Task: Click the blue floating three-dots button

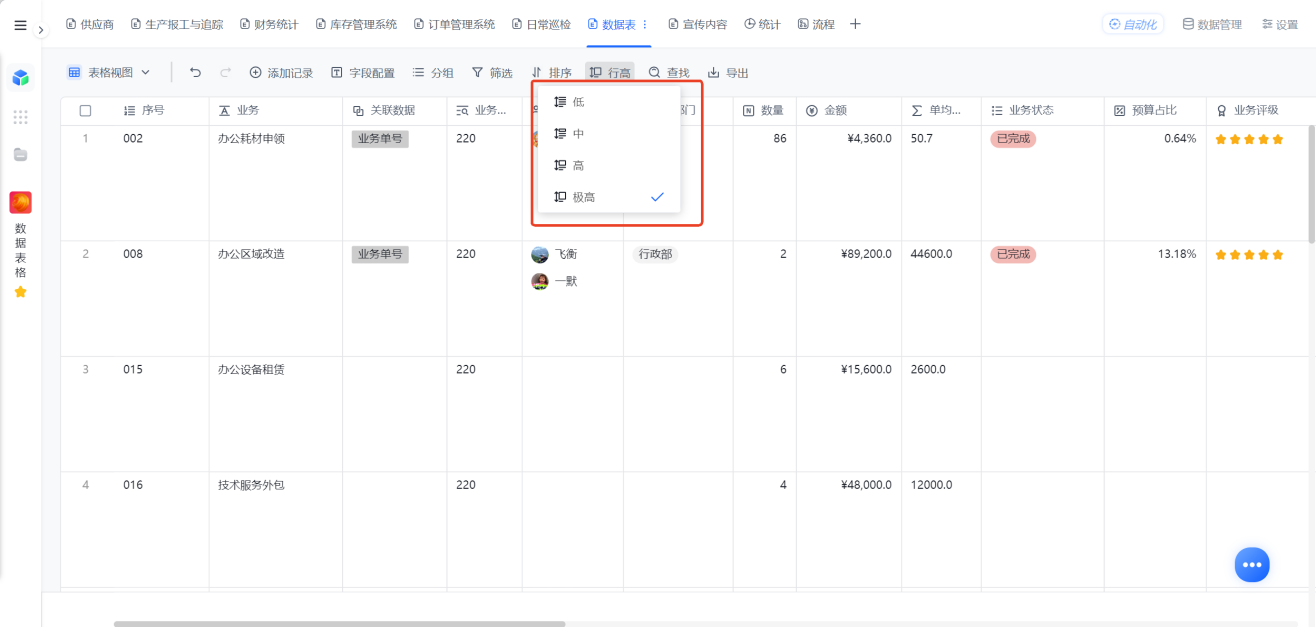Action: coord(1252,565)
